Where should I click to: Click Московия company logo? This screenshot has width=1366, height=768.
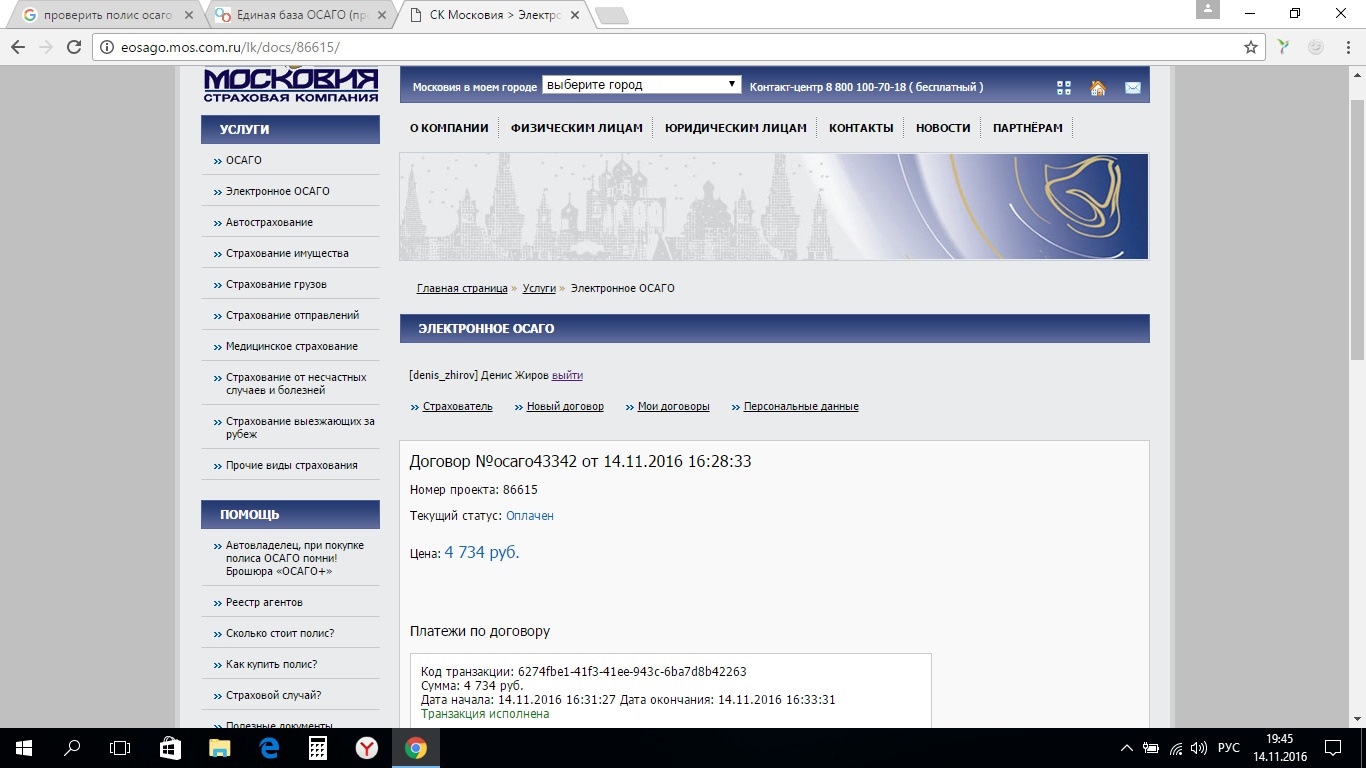point(291,85)
